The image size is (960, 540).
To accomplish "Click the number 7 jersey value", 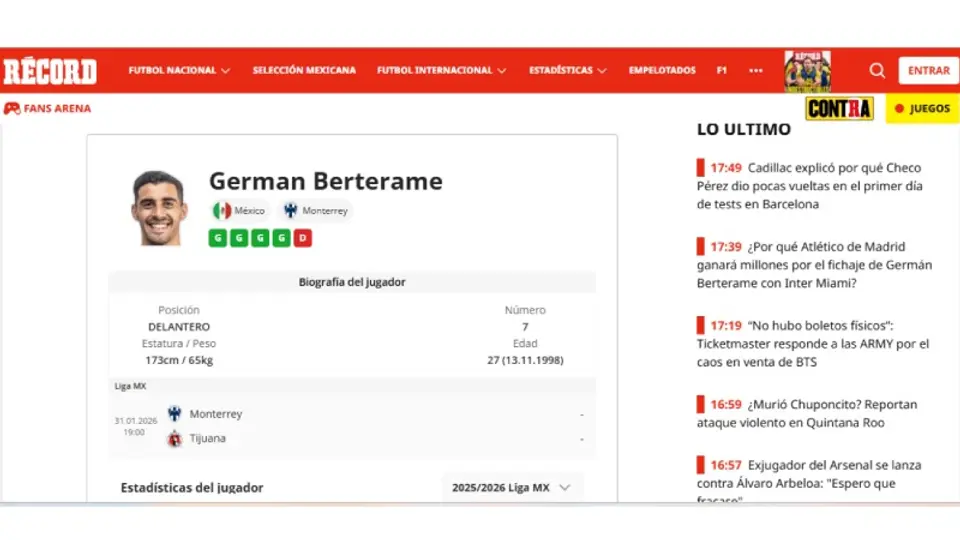I will pyautogui.click(x=525, y=327).
